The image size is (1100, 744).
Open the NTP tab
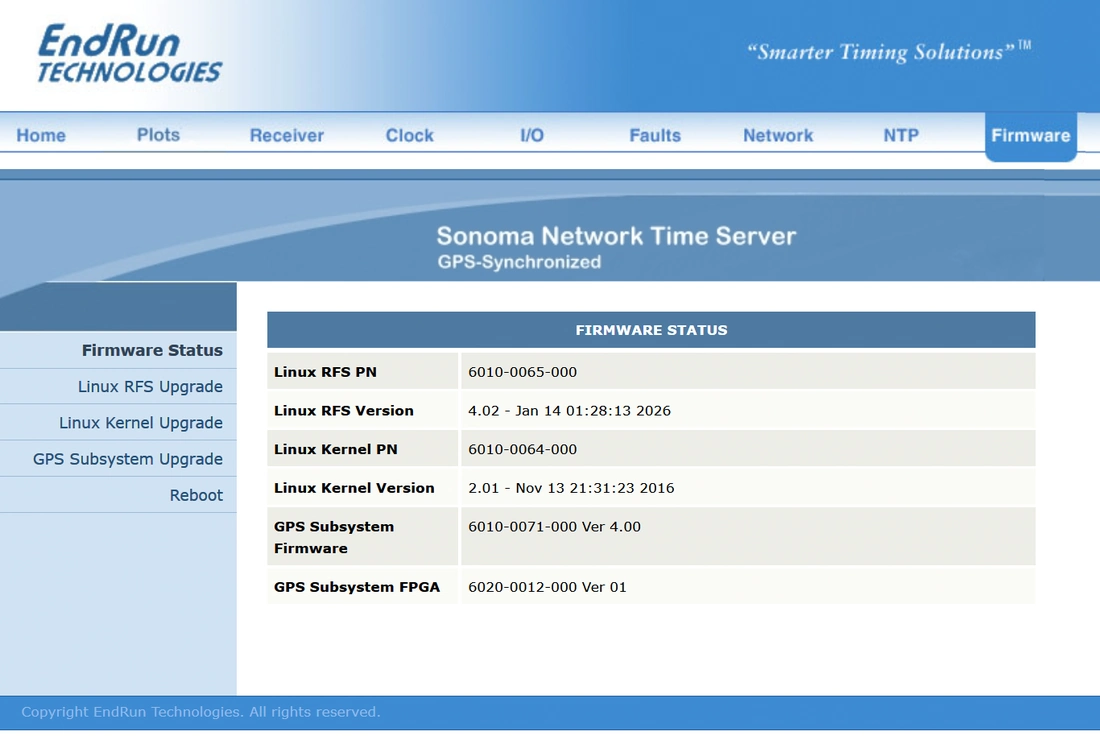901,135
